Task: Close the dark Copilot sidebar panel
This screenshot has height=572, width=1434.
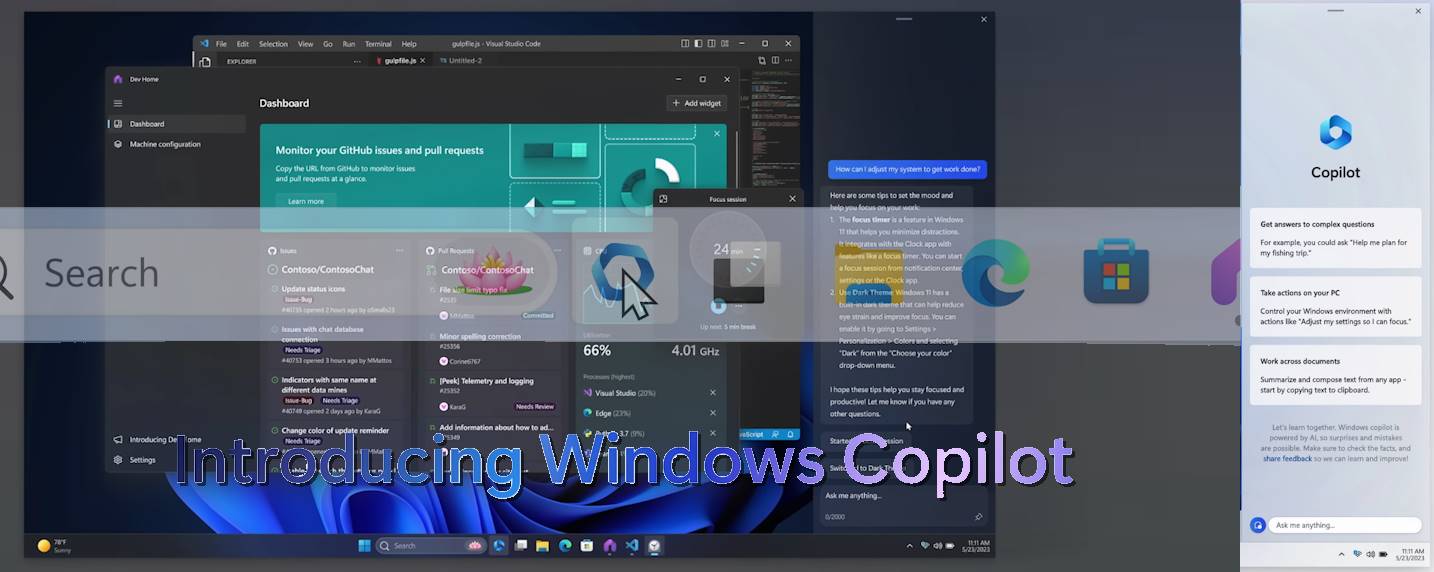Action: [984, 19]
